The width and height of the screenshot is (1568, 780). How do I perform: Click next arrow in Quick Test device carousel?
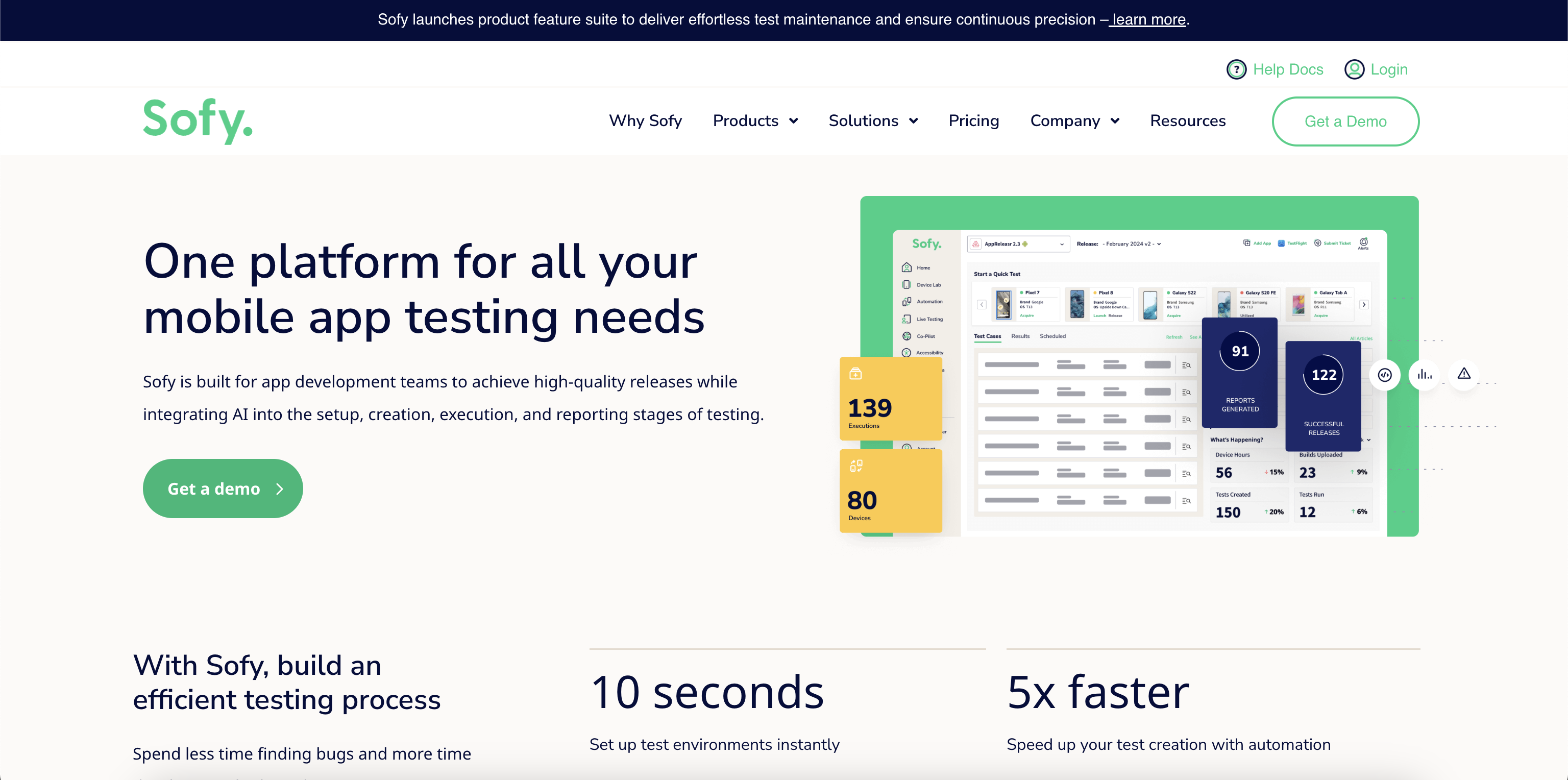tap(1364, 304)
